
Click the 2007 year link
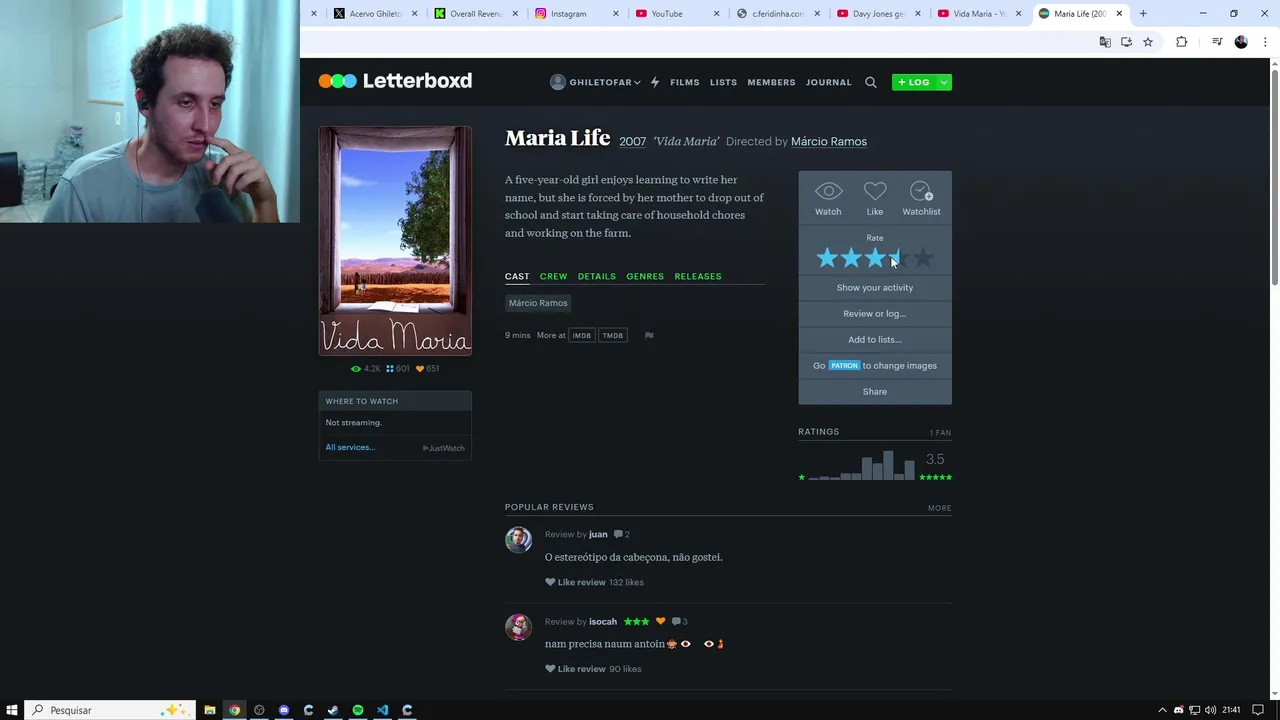pos(632,141)
